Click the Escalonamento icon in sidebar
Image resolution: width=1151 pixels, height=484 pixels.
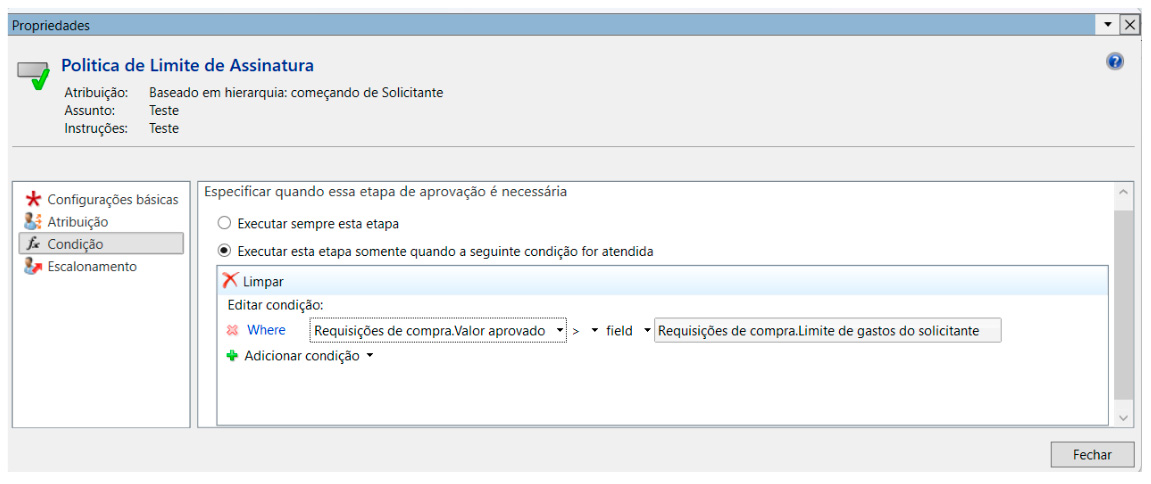pos(33,266)
